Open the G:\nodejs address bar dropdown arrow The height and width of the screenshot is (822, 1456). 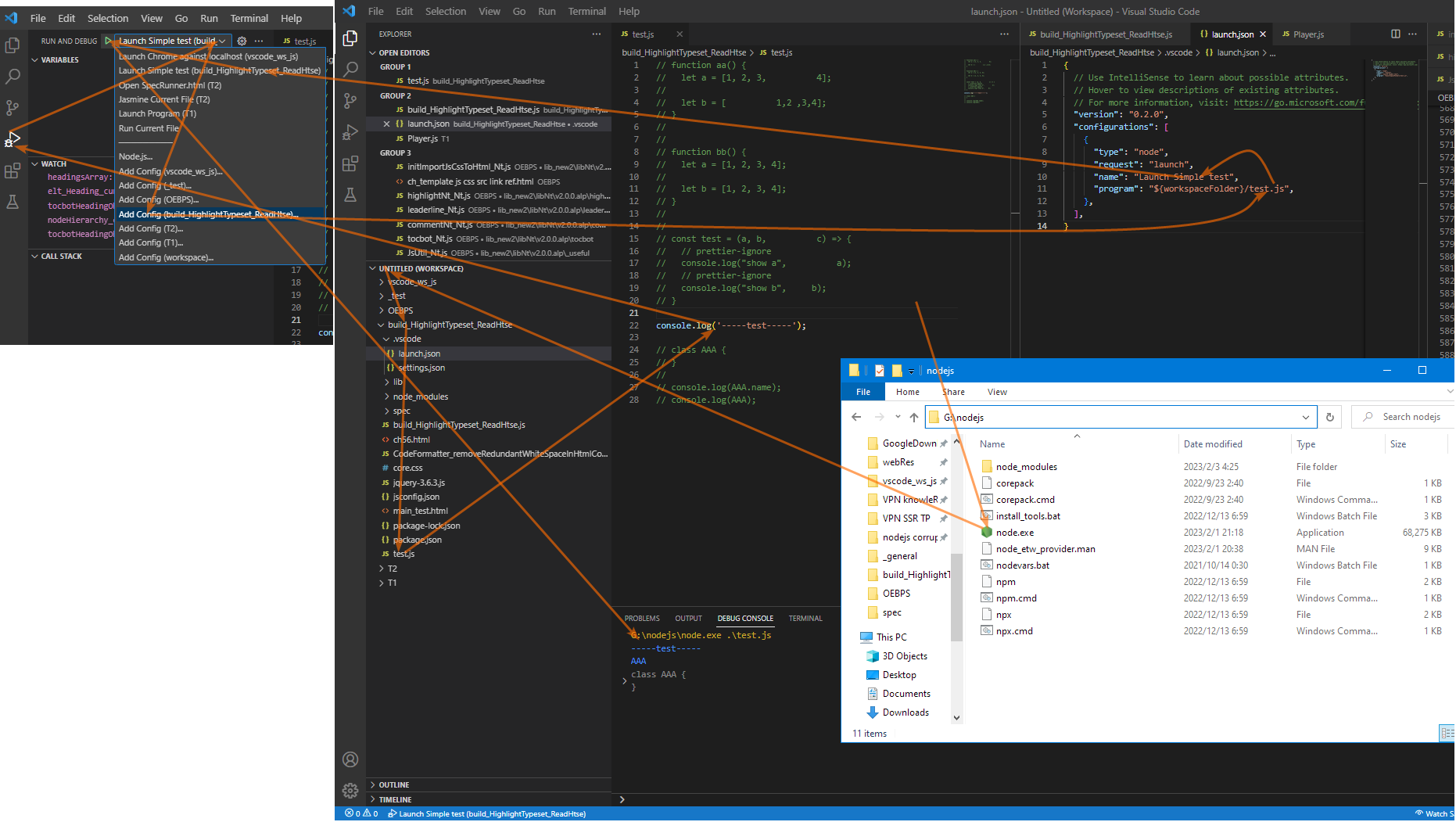click(x=1305, y=417)
